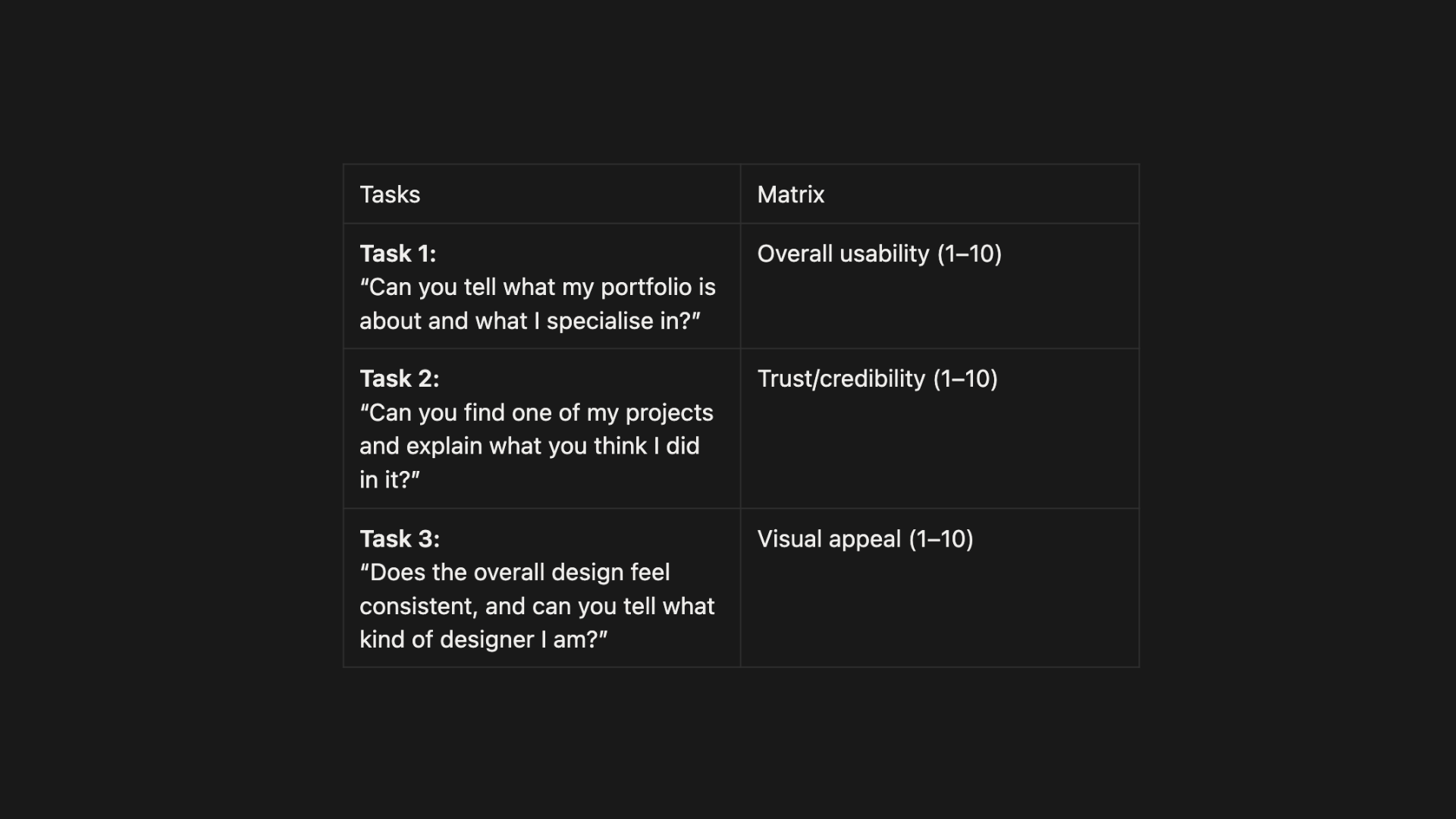This screenshot has width=1456, height=819.
Task: Click the line "Can you tell what my portfolio is"
Action: pyautogui.click(x=537, y=287)
